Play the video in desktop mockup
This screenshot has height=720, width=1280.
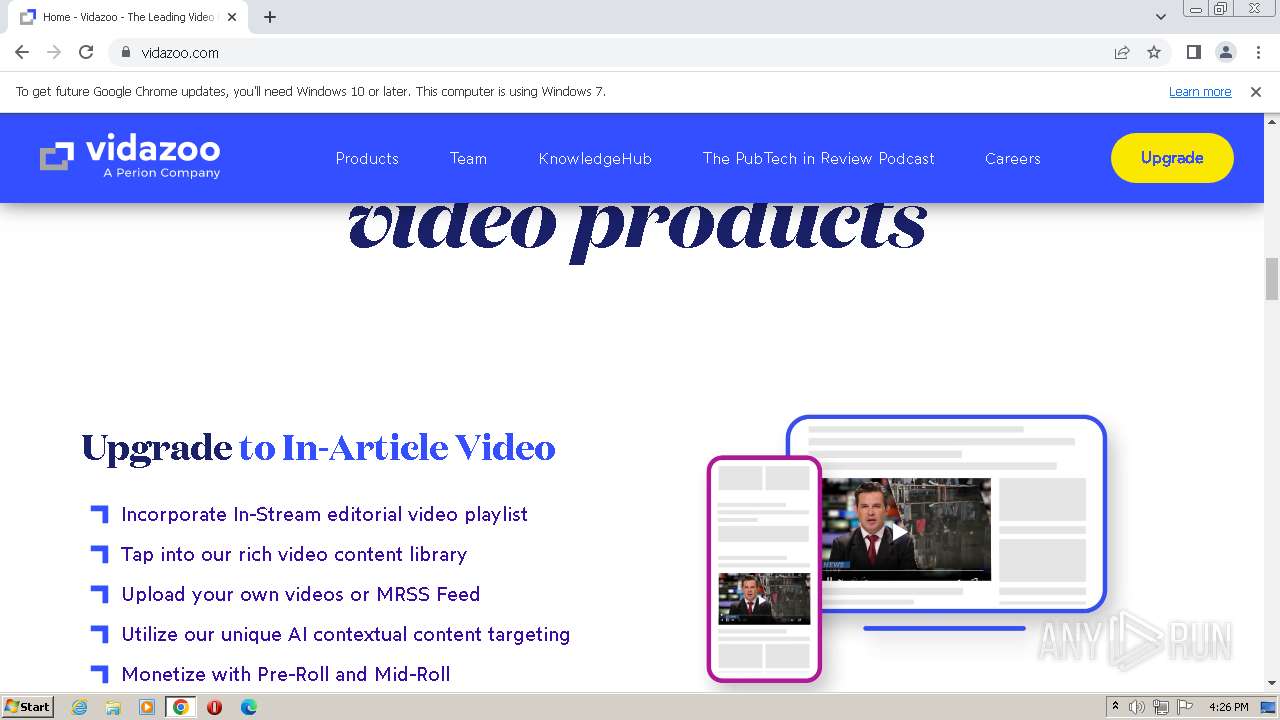[899, 532]
